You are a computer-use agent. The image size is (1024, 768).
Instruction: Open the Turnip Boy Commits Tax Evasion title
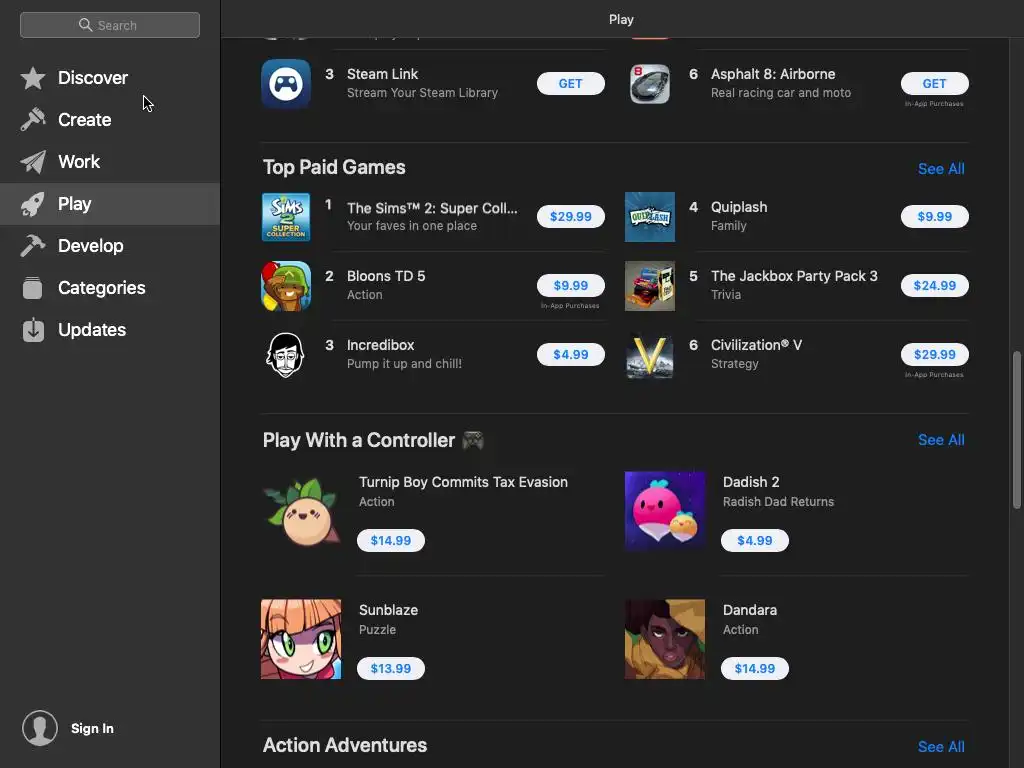[463, 483]
